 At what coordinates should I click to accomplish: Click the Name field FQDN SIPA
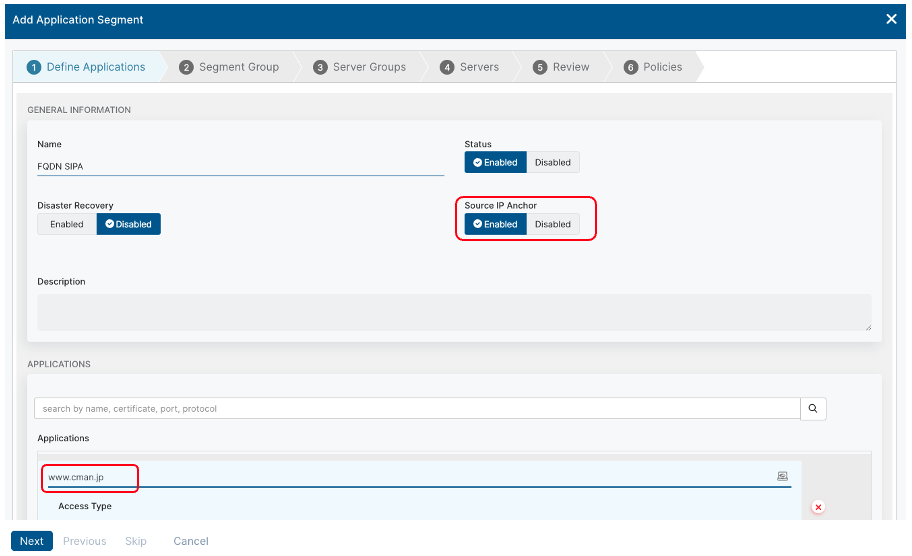point(240,166)
